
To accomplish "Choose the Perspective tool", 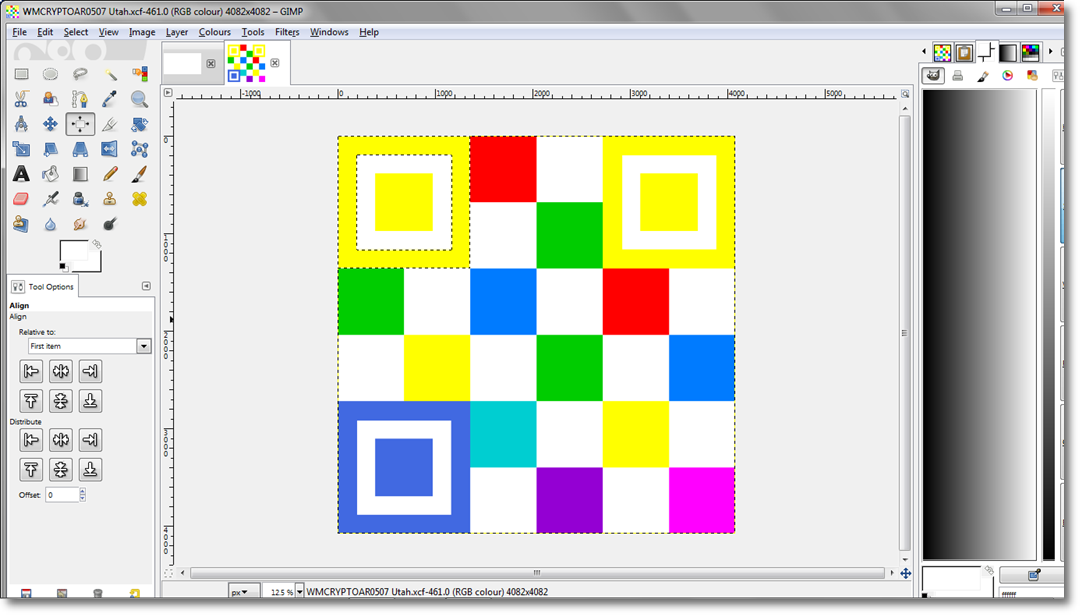I will pyautogui.click(x=80, y=149).
